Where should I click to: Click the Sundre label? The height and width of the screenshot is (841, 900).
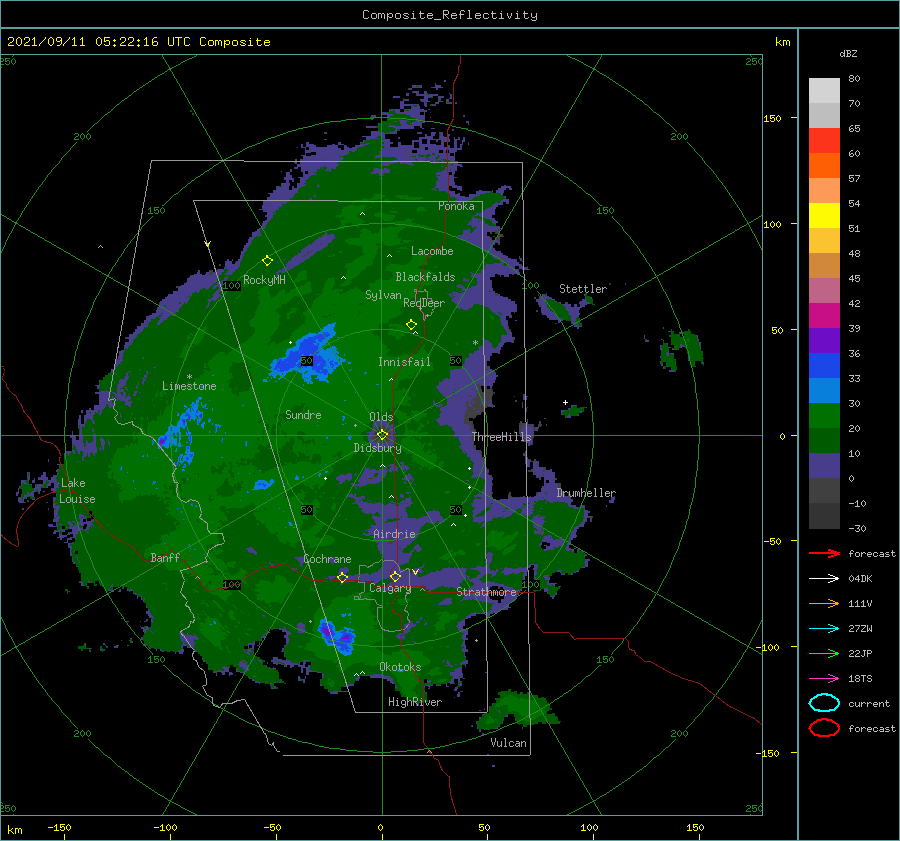(303, 414)
